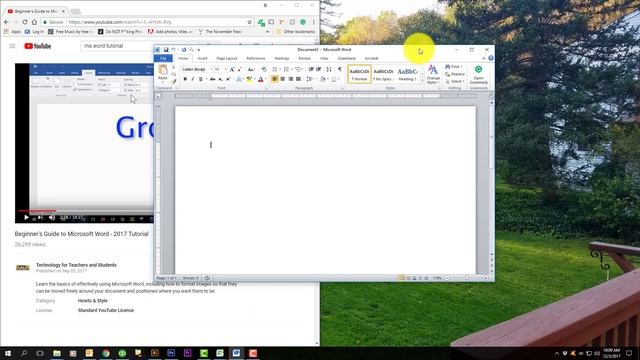Toggle show paragraph marks in Word
640x360 pixels.
pyautogui.click(x=340, y=70)
